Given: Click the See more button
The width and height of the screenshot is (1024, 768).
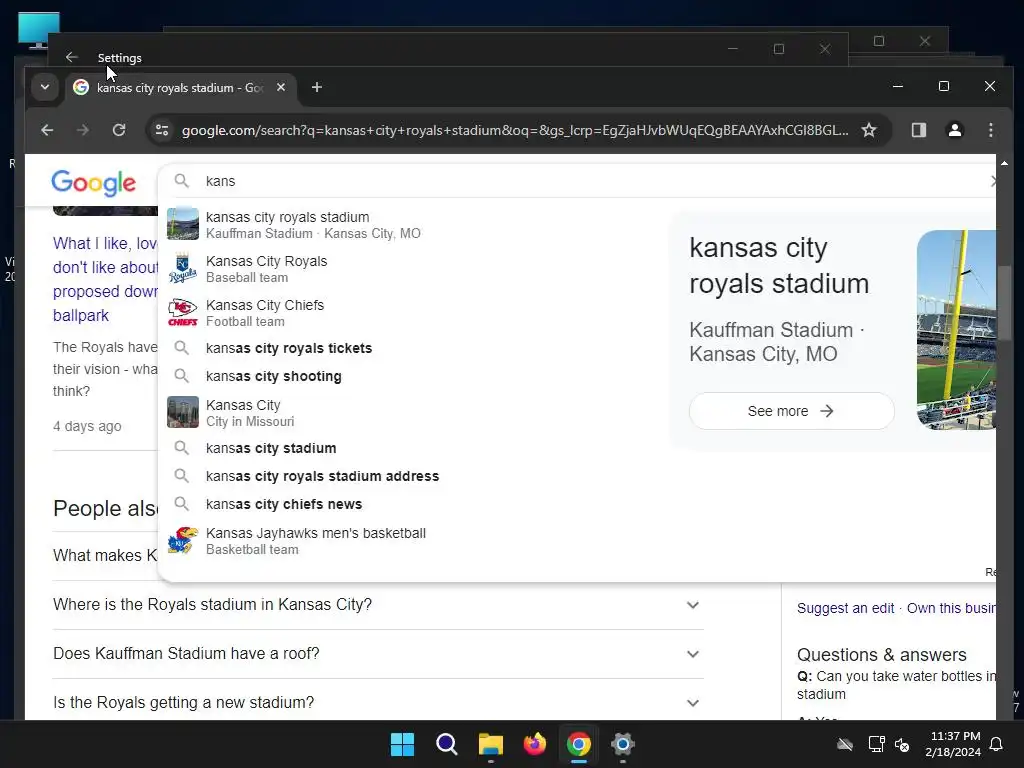Looking at the screenshot, I should tap(791, 411).
